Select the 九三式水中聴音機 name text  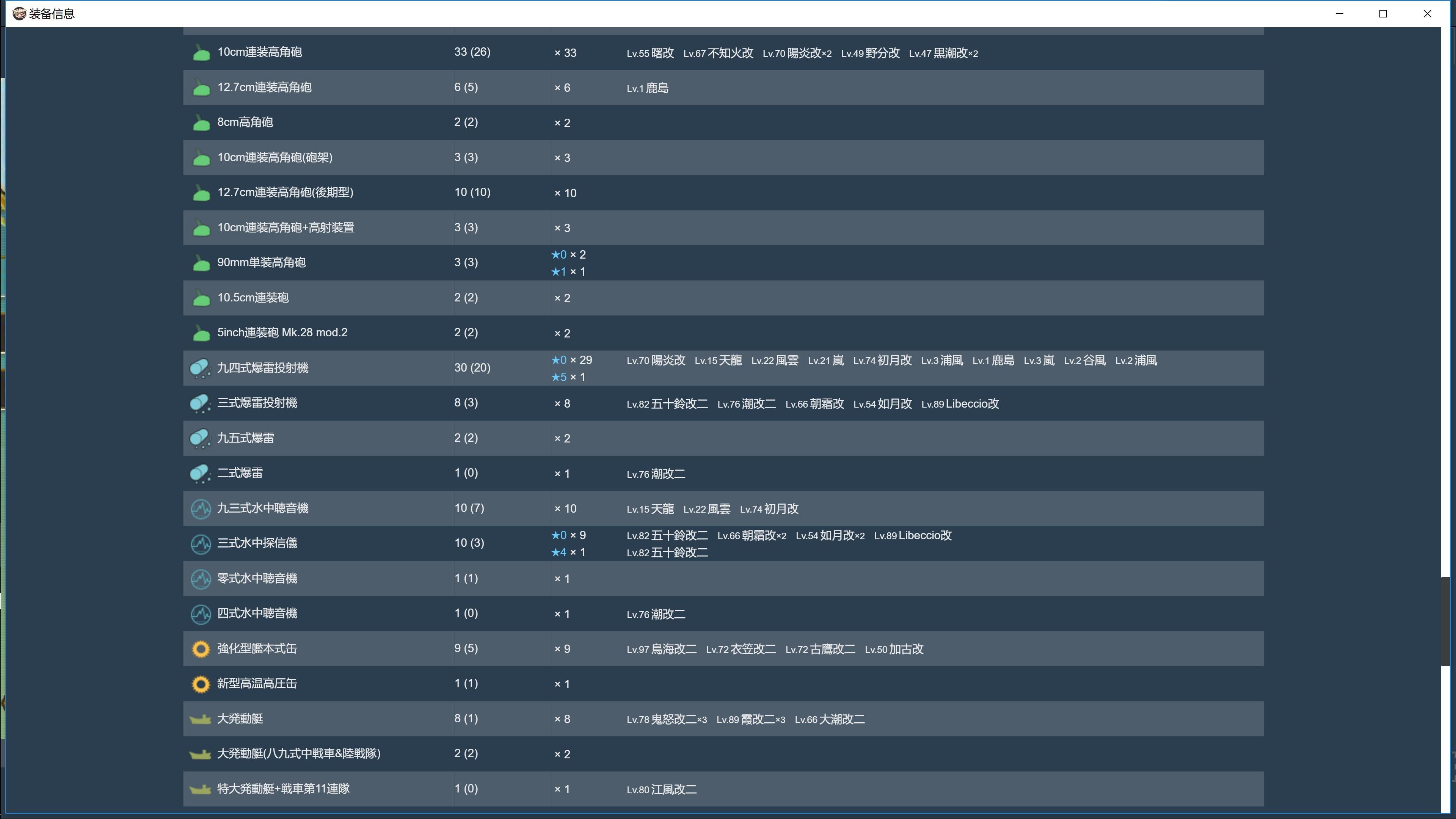[263, 508]
